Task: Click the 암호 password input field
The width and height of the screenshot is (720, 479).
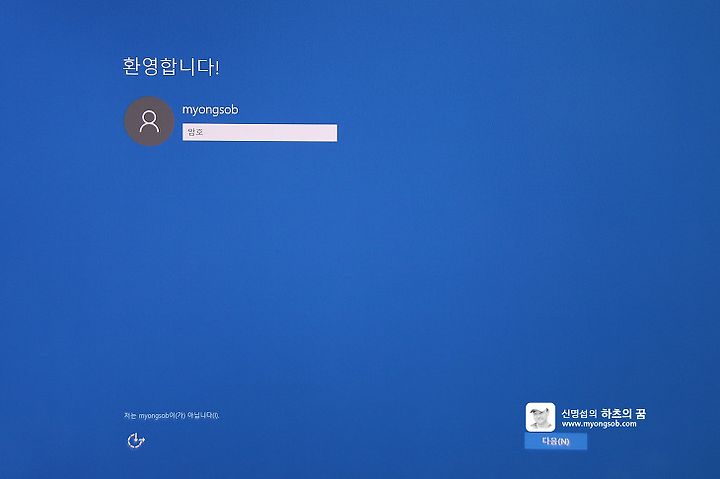Action: pos(259,133)
